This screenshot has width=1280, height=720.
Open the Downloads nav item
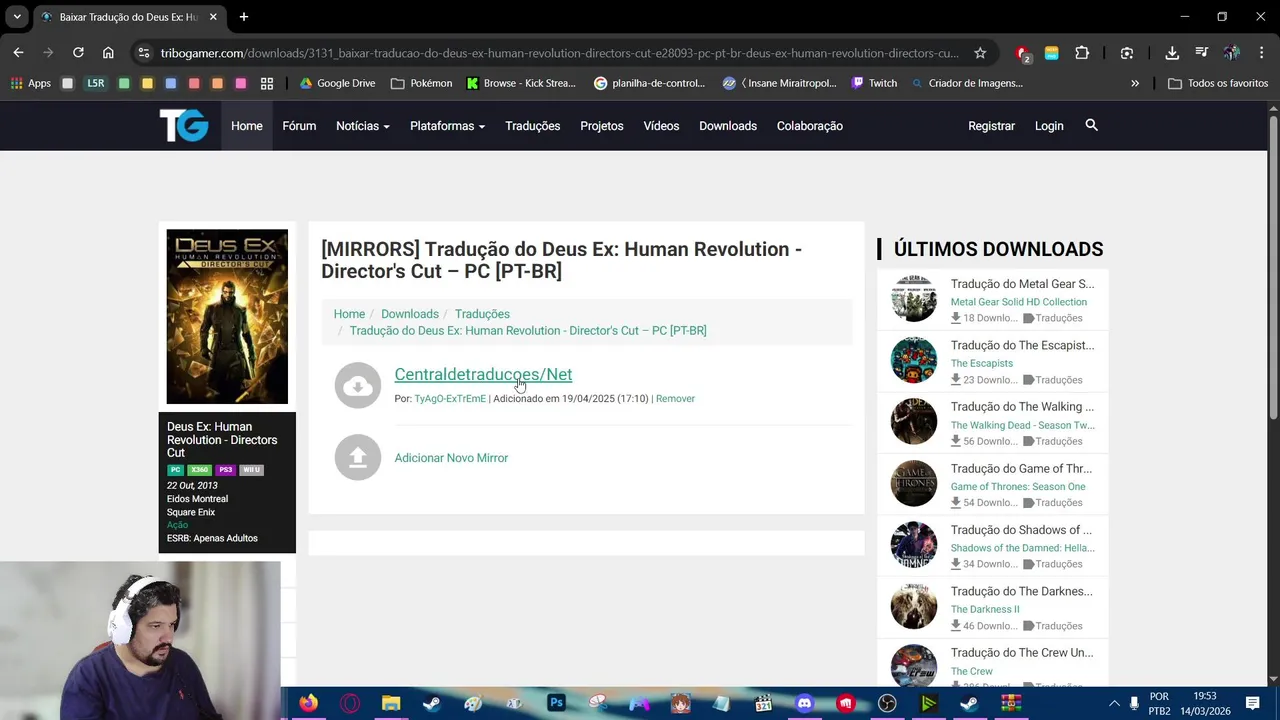[x=728, y=126]
